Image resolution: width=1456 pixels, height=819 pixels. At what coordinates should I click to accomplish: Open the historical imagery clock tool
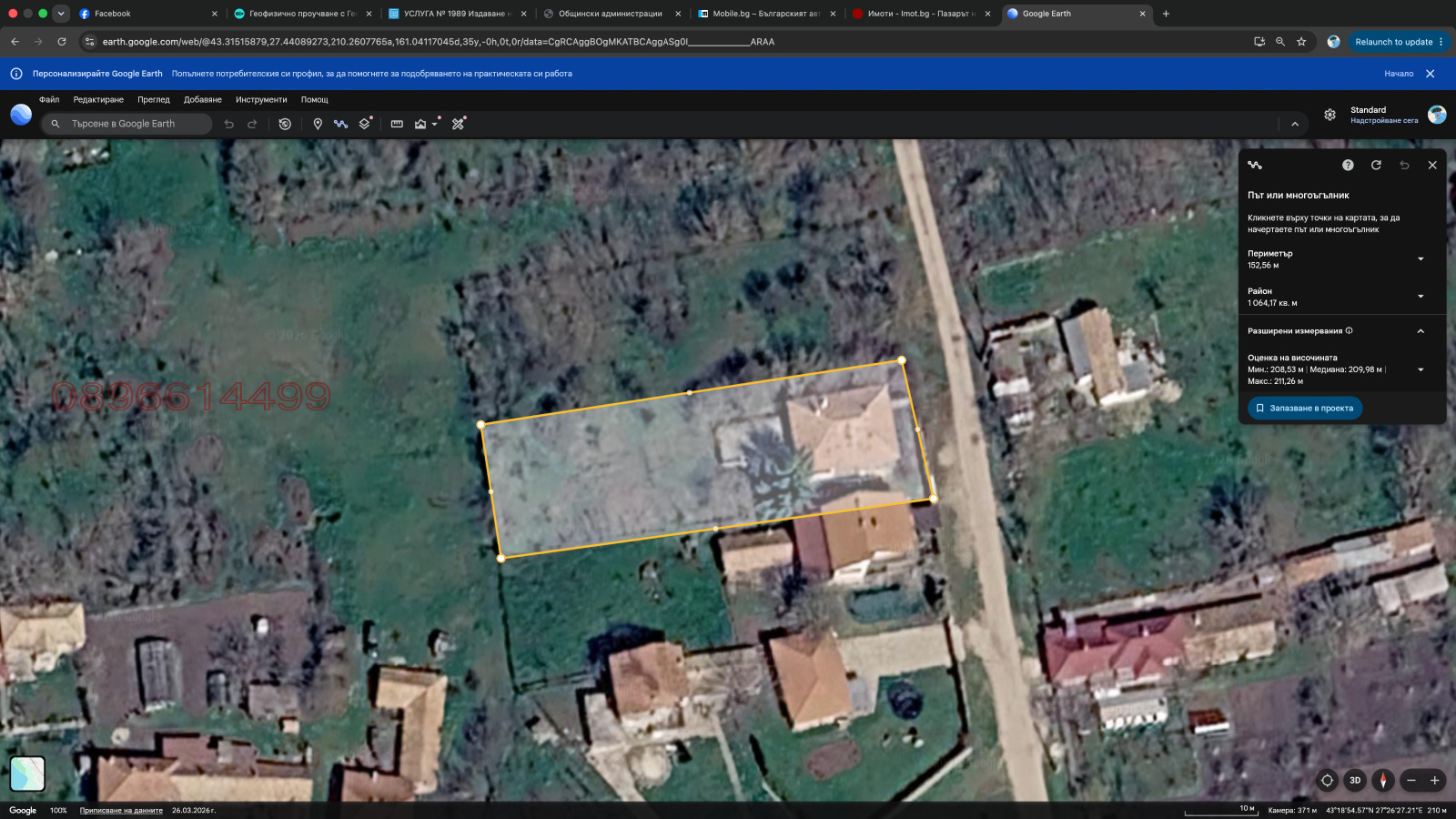(285, 124)
